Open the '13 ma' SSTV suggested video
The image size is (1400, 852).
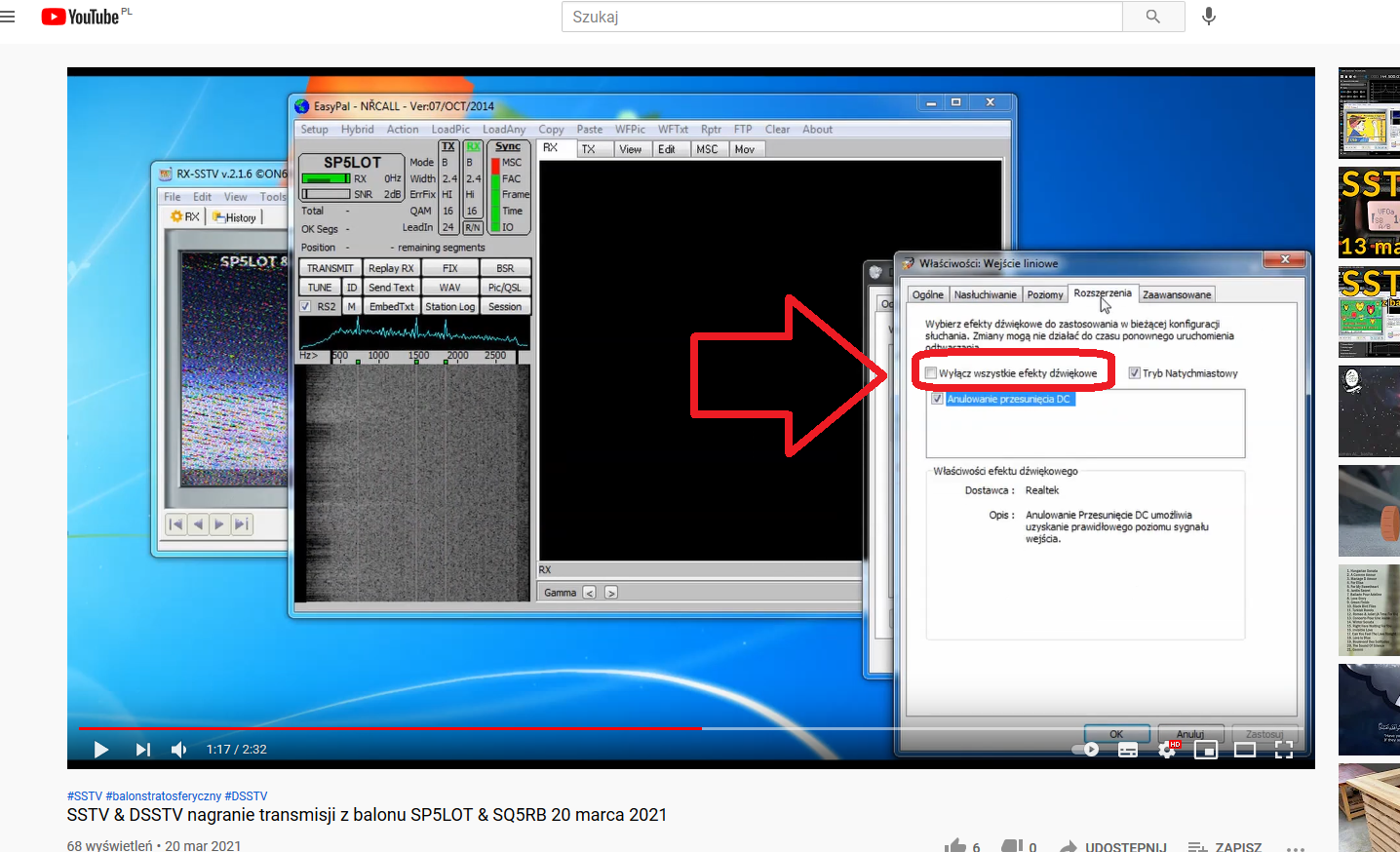[1369, 213]
